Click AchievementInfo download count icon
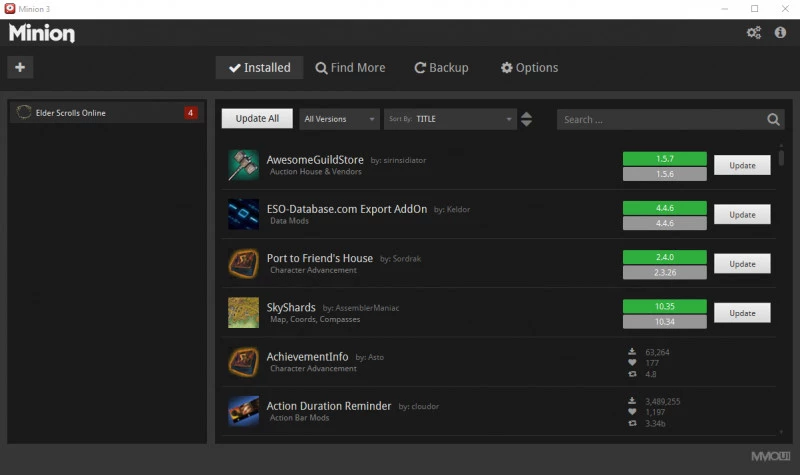 (x=632, y=352)
